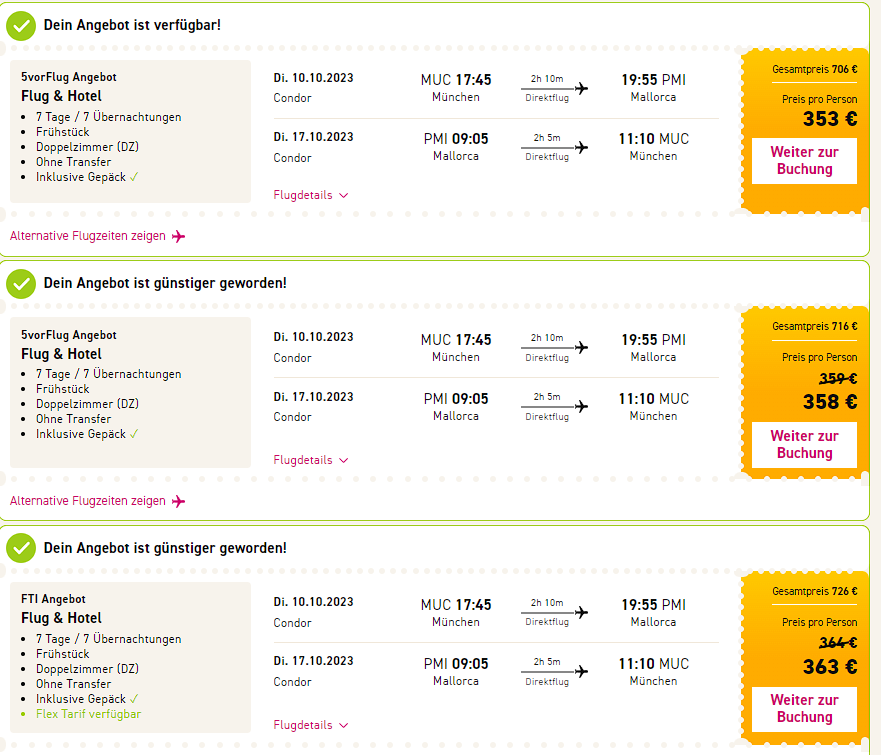This screenshot has height=755, width=881.
Task: Click 'Flex Tarif verfügbar' in FTI offer
Action: pos(89,714)
